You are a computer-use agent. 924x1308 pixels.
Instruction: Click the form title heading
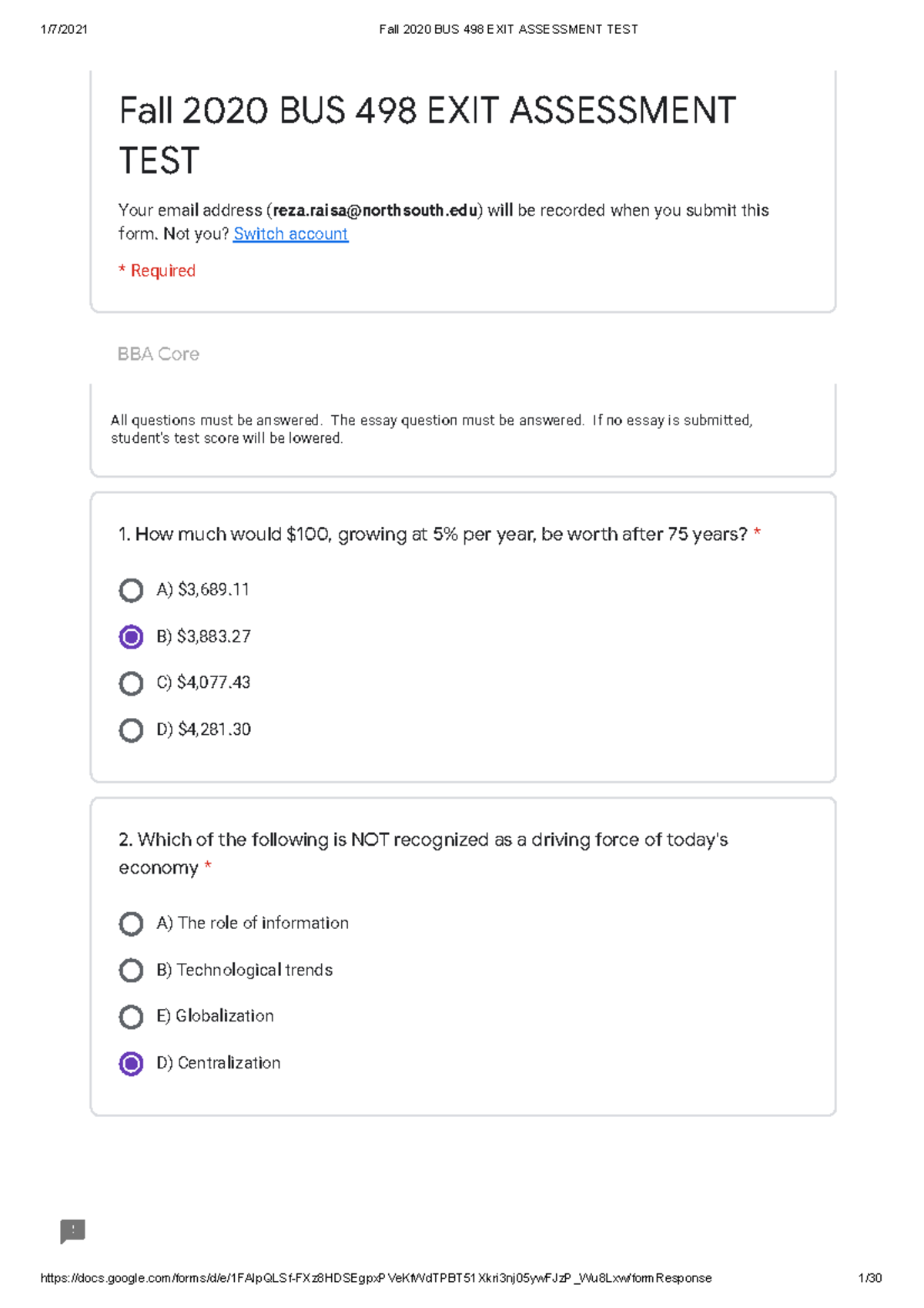pyautogui.click(x=427, y=136)
